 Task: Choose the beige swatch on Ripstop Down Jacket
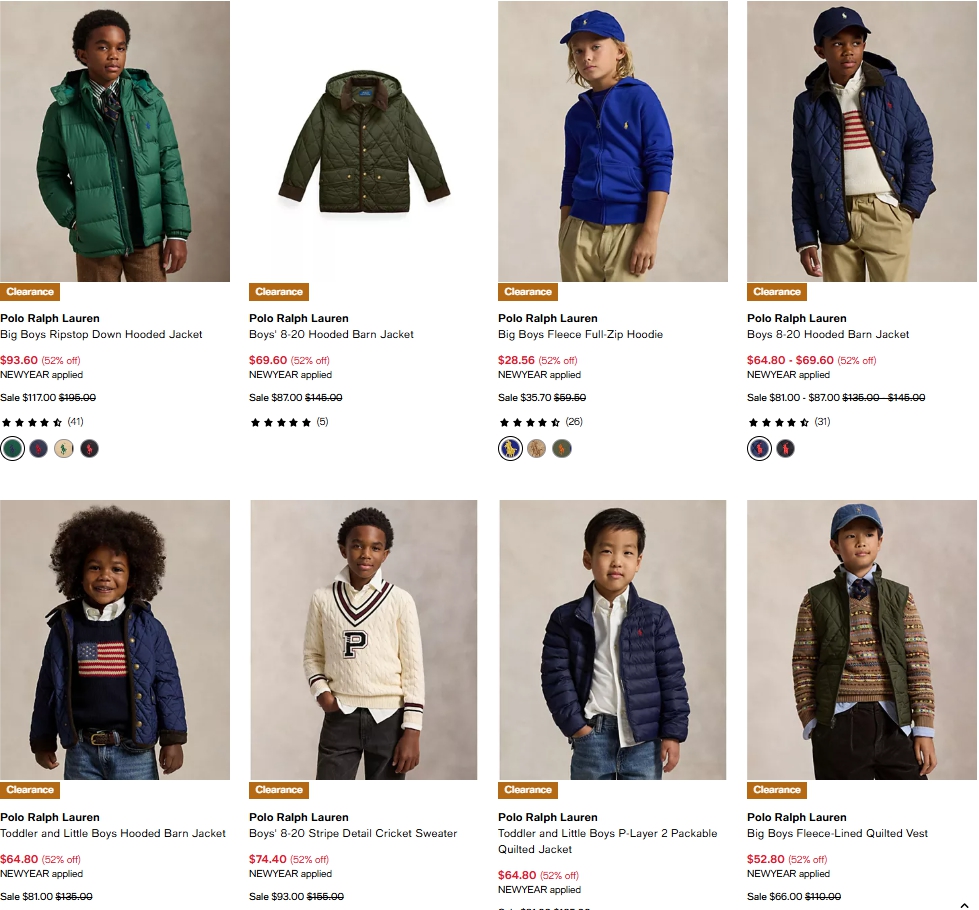tap(64, 448)
